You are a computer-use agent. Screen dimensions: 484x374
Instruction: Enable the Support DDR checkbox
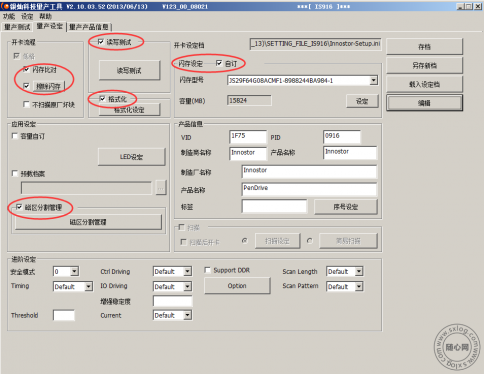tap(207, 270)
